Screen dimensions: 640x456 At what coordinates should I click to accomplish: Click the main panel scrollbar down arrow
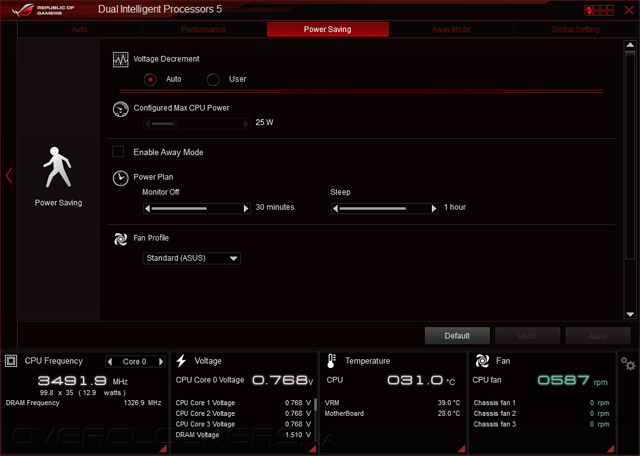click(x=630, y=314)
